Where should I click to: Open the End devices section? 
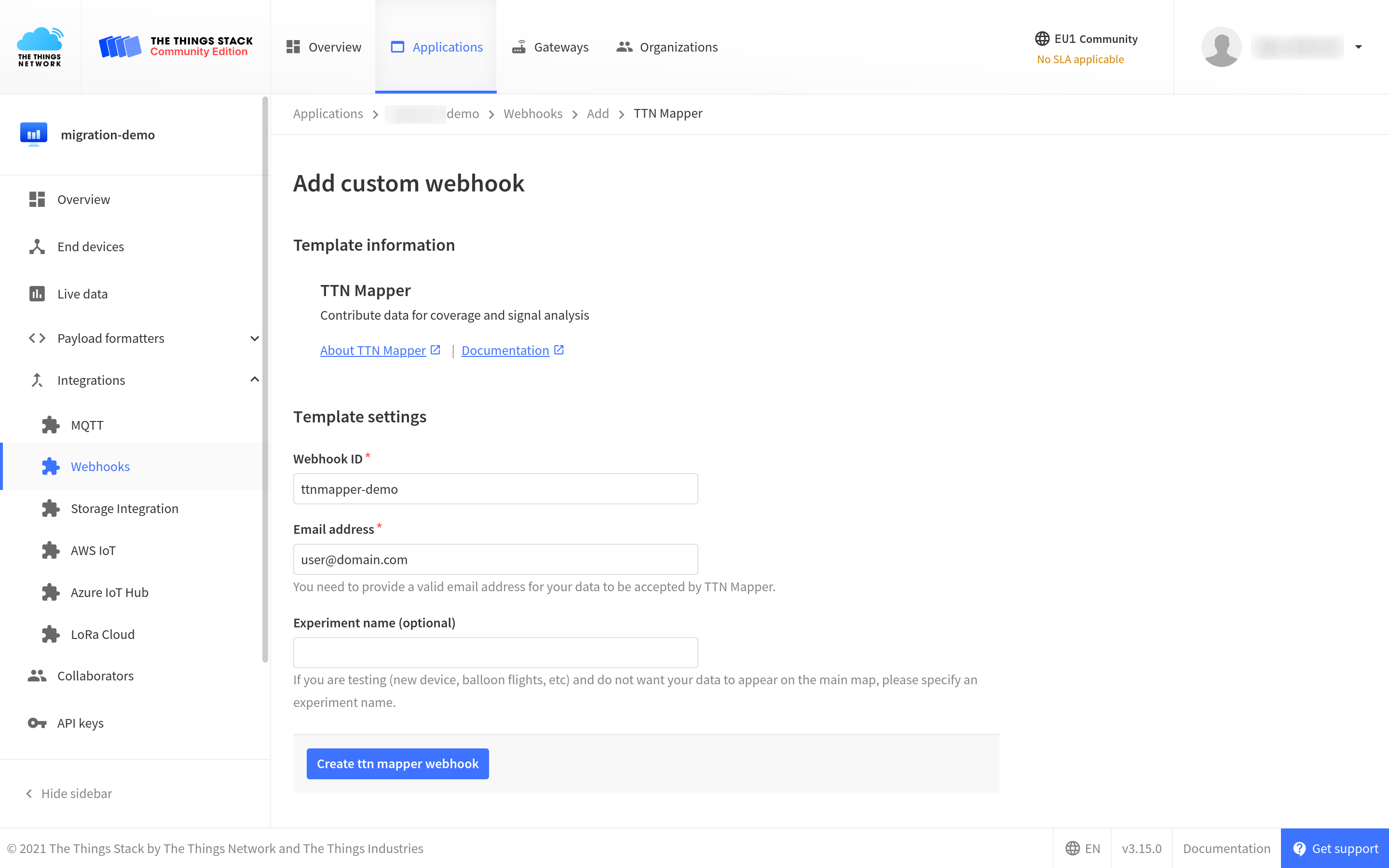(90, 246)
